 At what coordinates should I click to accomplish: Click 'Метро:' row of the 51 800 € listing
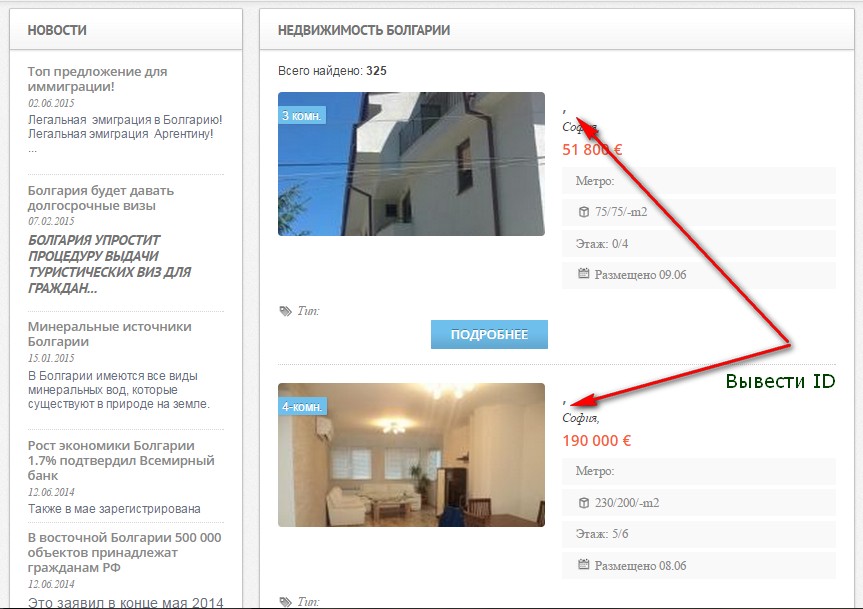pos(699,180)
